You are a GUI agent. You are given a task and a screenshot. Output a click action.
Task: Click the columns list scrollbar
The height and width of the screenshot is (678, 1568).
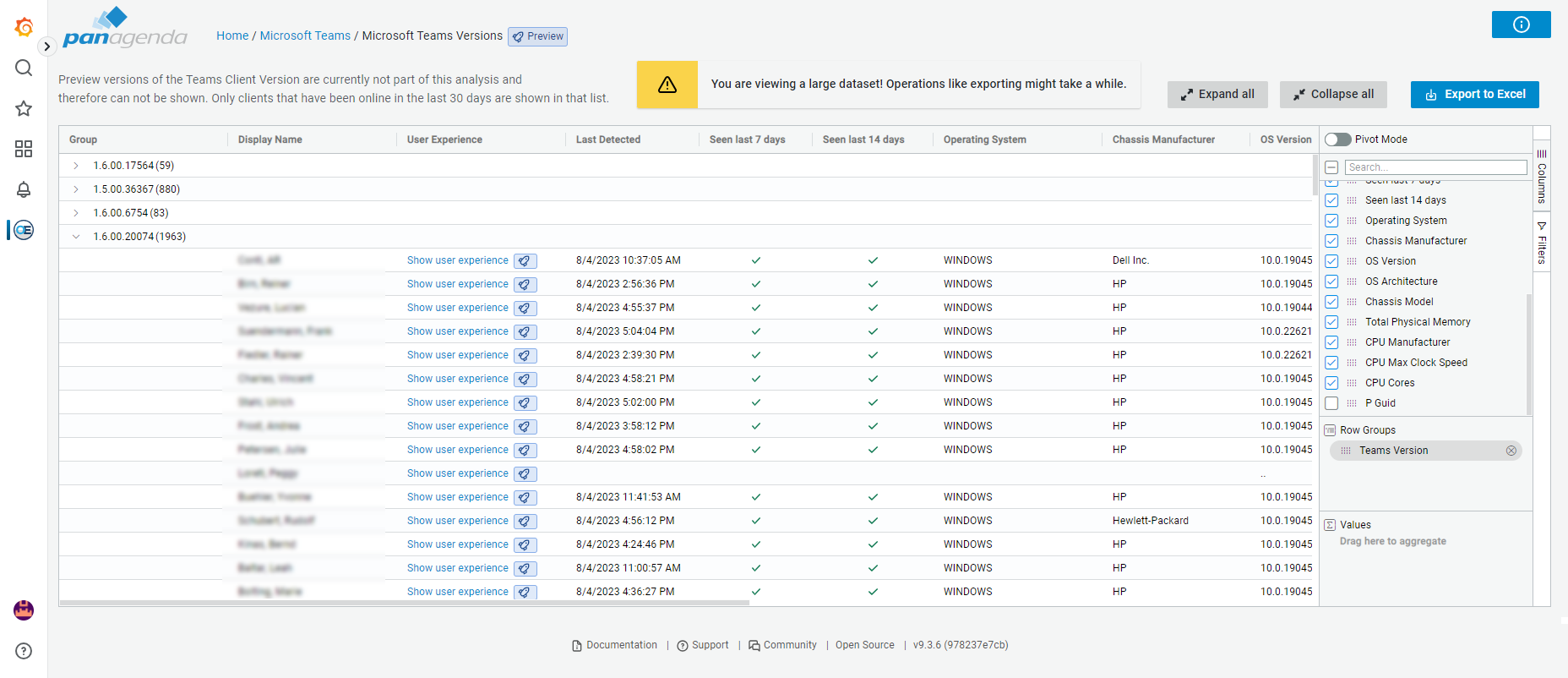[1529, 353]
